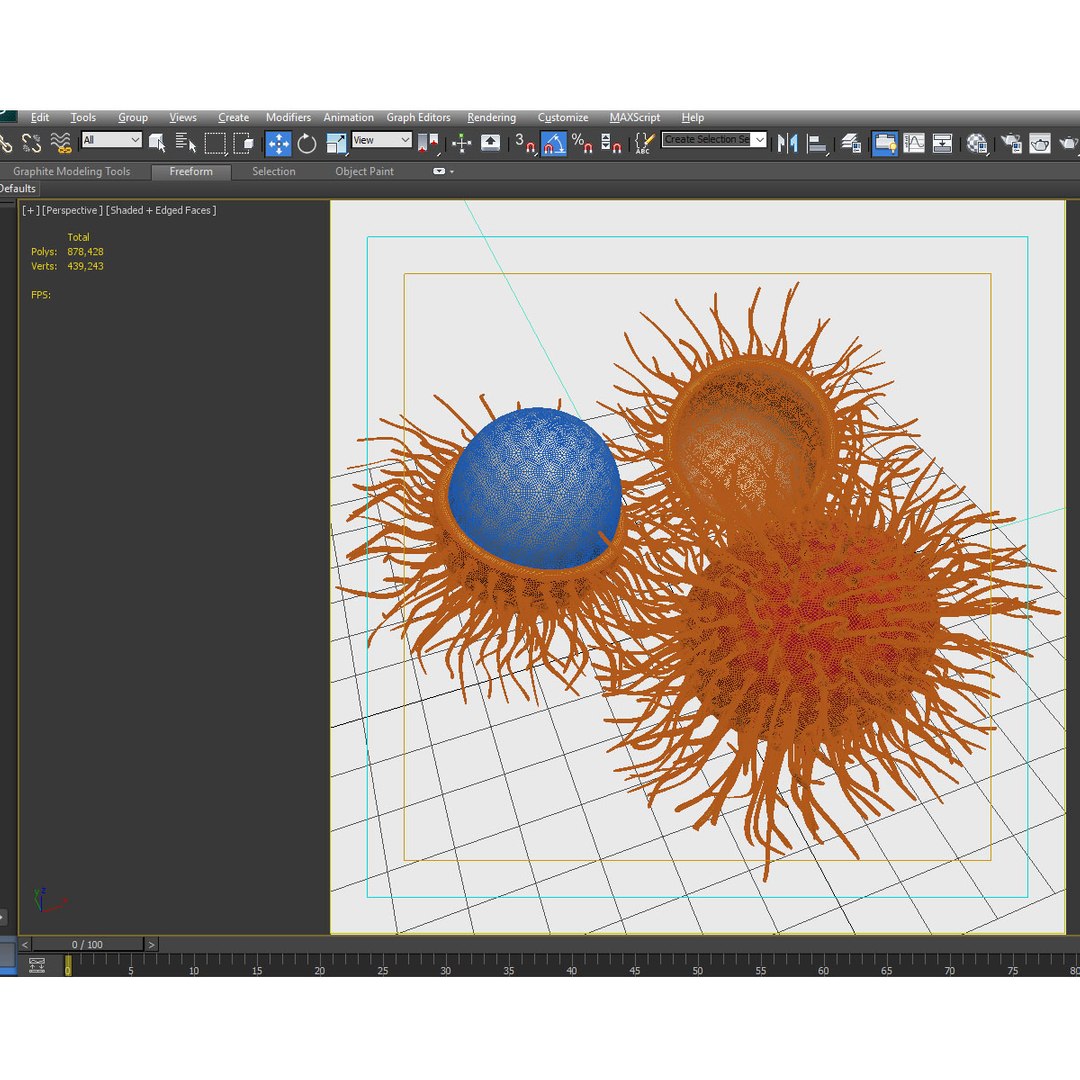Click the '0 / 100' time slider
1080x1080 pixels.
87,944
